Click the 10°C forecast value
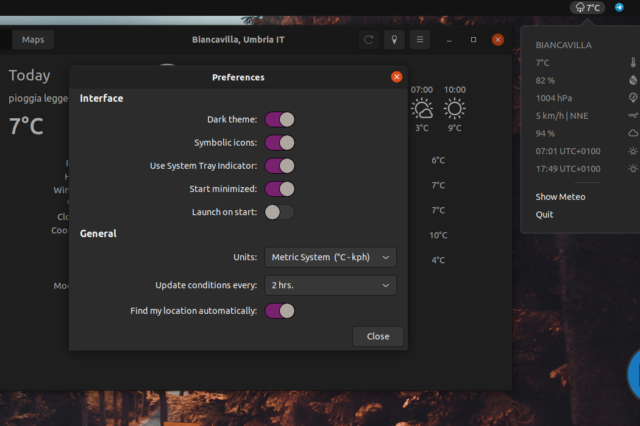The height and width of the screenshot is (426, 640). 438,235
